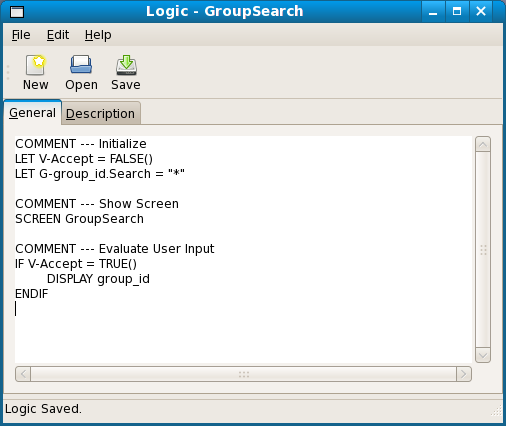This screenshot has width=506, height=426.
Task: Click the line 'IF V-Accept = TRUE()'
Action: coord(76,264)
